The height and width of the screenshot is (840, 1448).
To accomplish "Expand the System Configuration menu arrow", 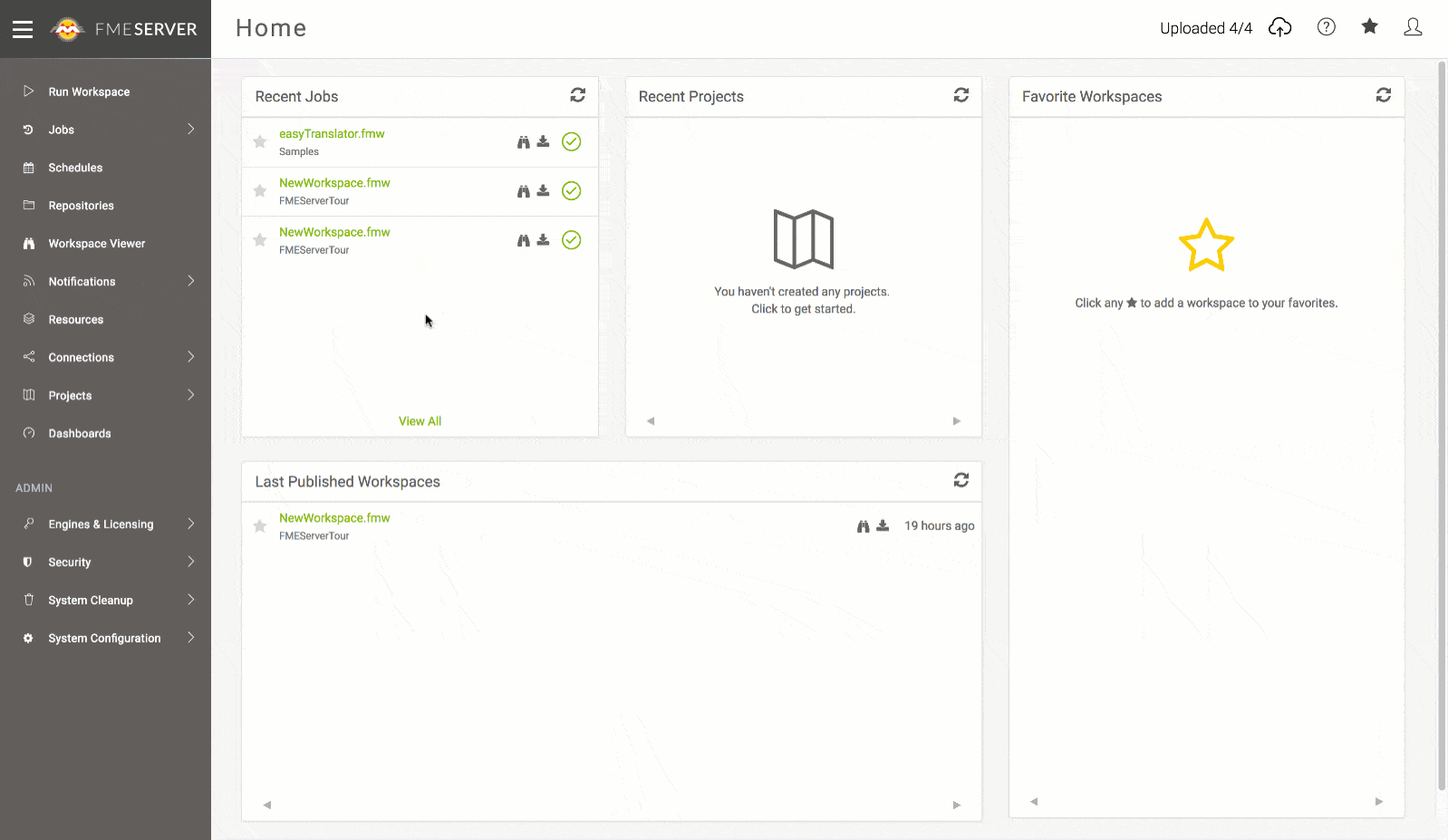I will 191,638.
